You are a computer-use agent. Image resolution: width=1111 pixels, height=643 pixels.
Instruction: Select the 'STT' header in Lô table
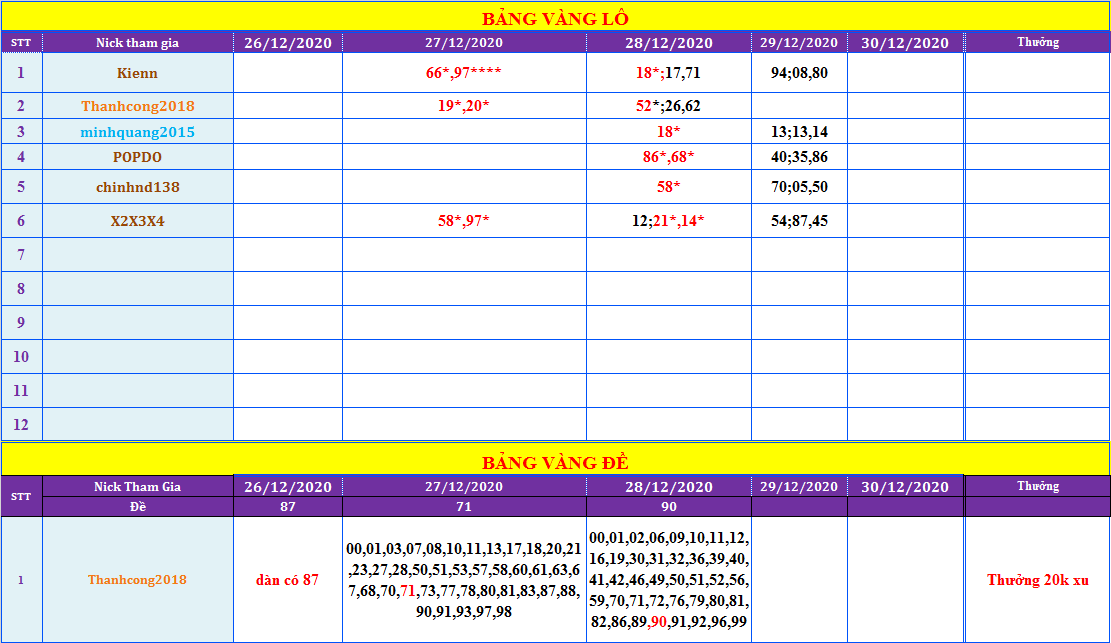(21, 43)
